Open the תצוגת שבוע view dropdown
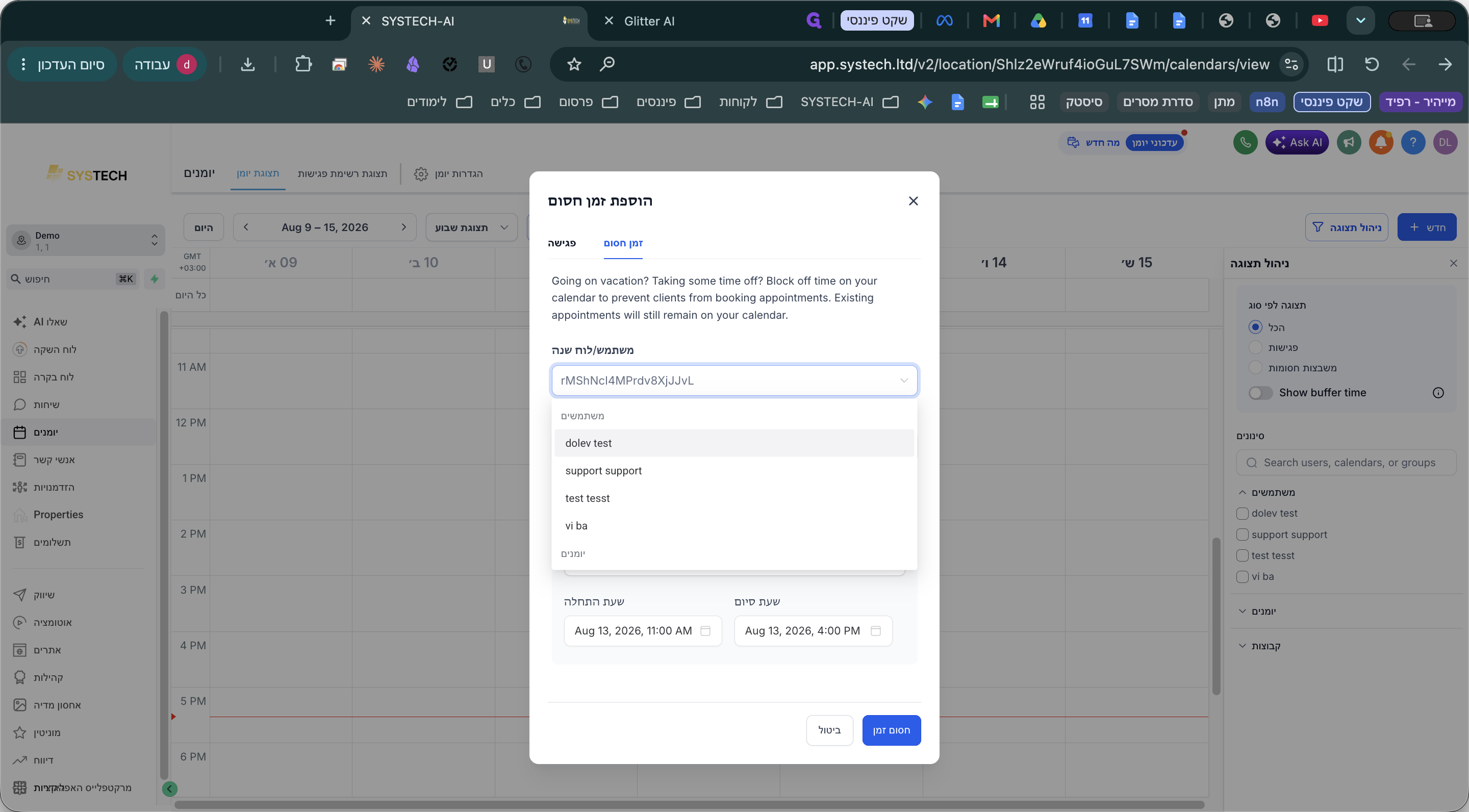 click(x=471, y=227)
